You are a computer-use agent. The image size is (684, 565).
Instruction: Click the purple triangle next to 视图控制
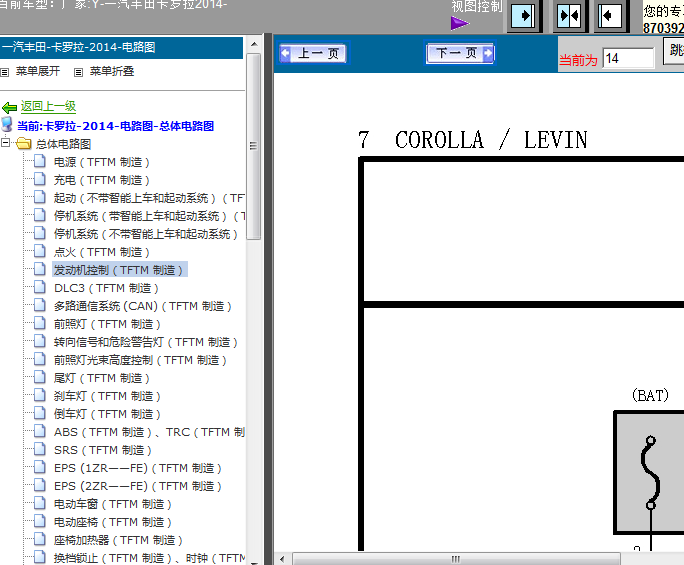pyautogui.click(x=459, y=23)
